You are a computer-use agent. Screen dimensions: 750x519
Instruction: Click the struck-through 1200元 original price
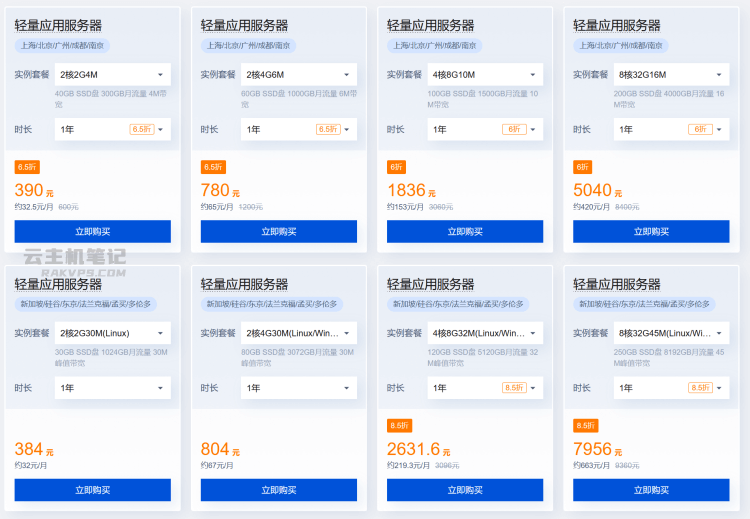pyautogui.click(x=251, y=207)
